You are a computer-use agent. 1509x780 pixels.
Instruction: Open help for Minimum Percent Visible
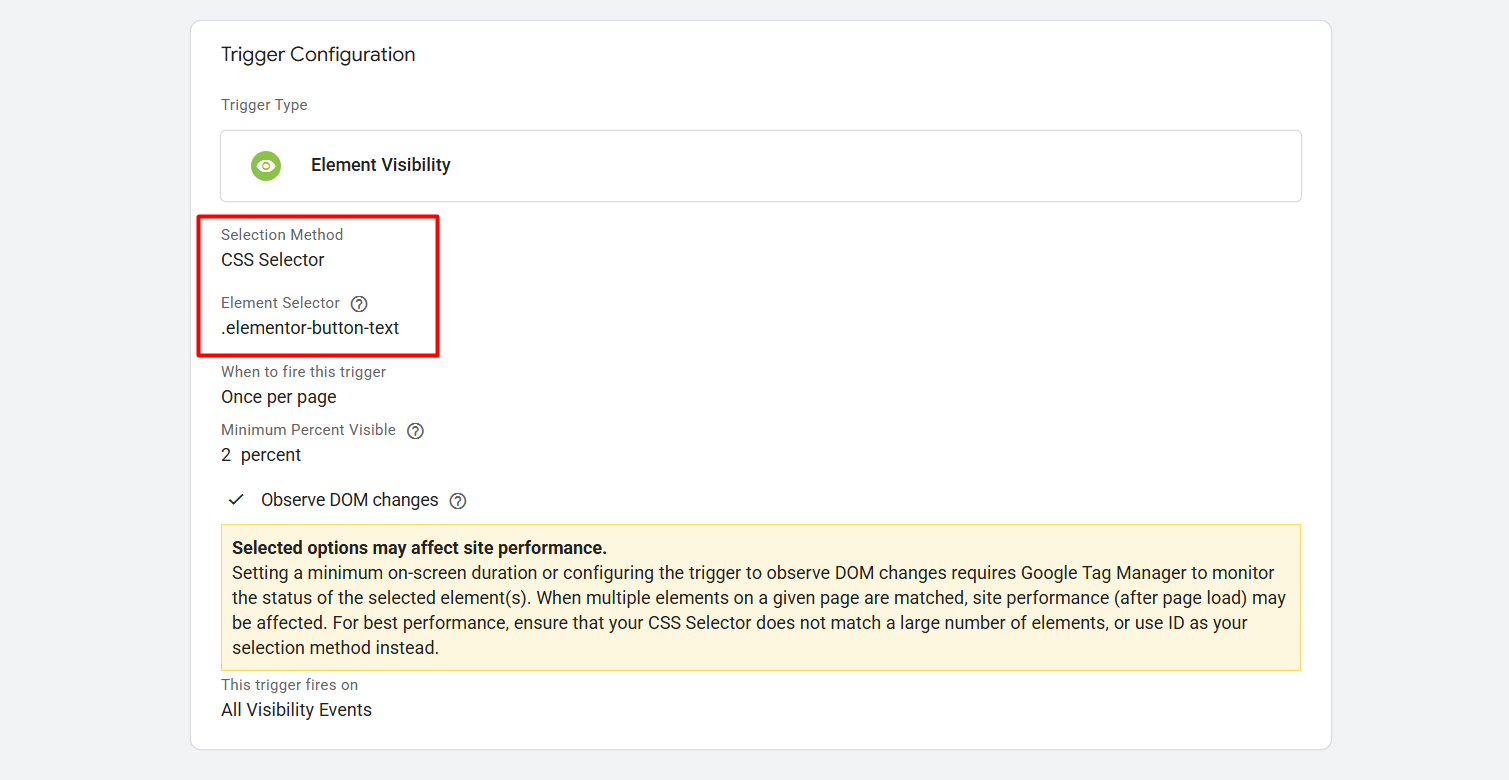coord(415,431)
